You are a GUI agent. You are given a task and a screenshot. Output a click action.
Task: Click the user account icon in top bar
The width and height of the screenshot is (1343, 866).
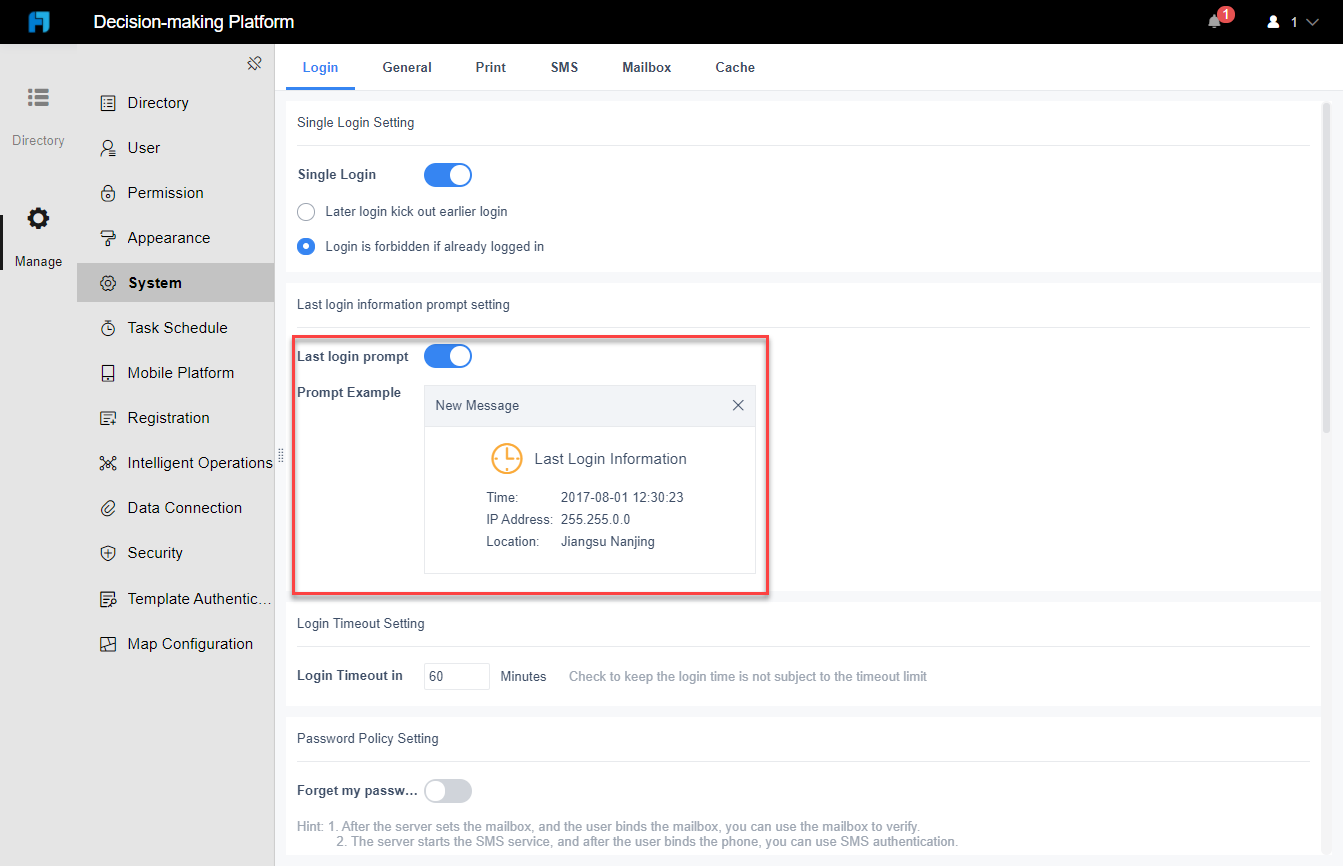[1272, 21]
